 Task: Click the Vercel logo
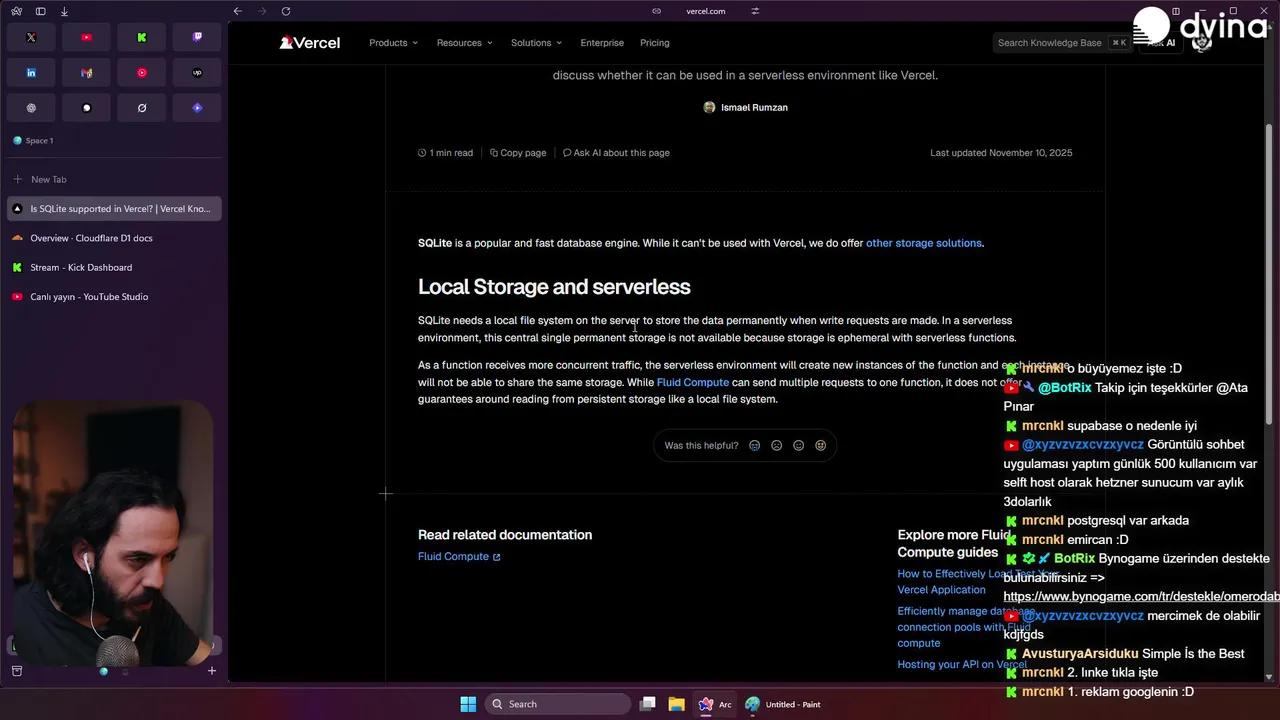pyautogui.click(x=310, y=43)
